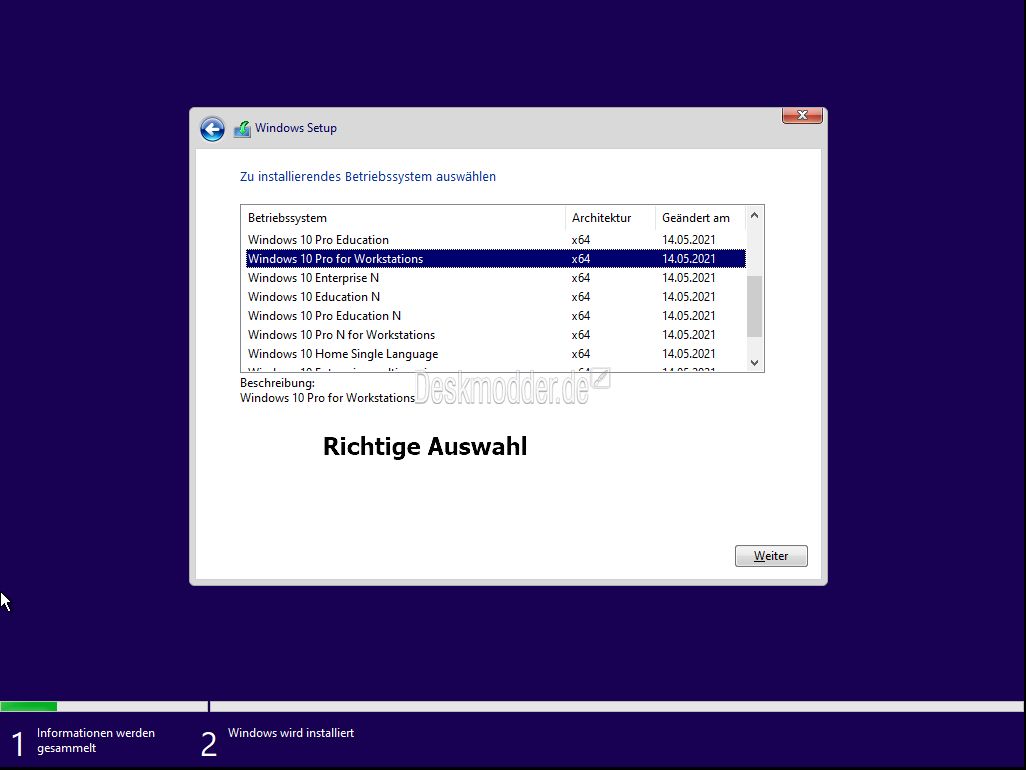Click the Betriebssystem column header

(x=403, y=218)
